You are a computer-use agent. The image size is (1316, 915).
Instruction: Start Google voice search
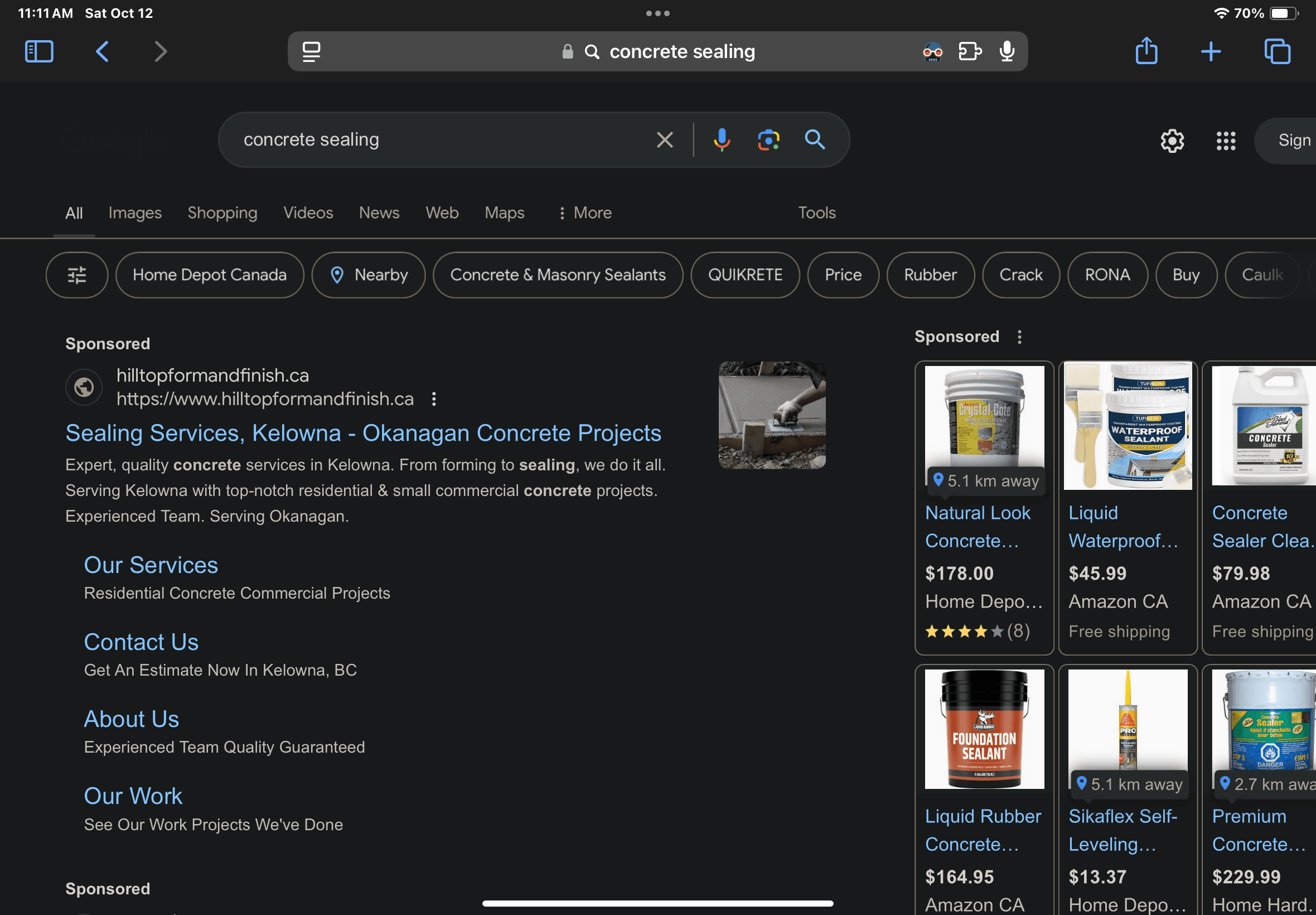722,139
